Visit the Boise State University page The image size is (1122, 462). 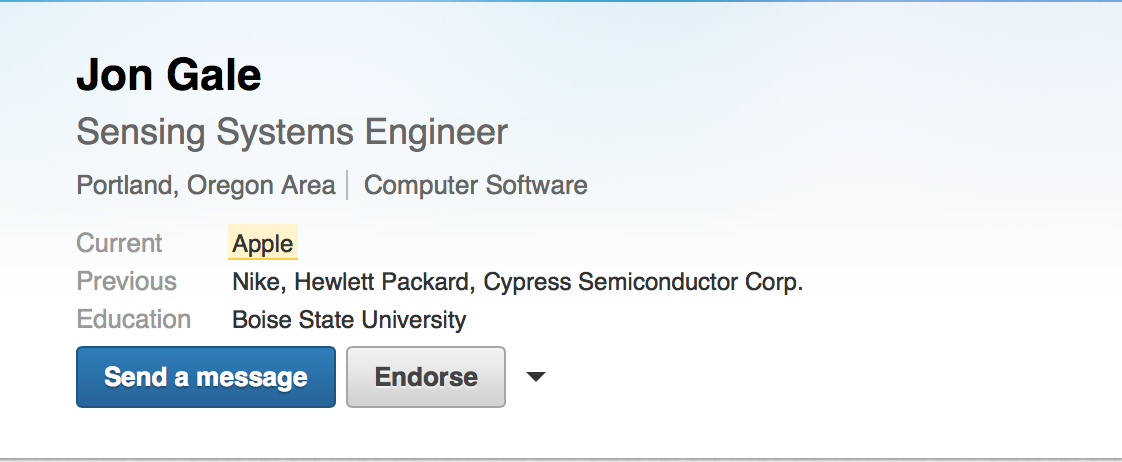click(349, 320)
